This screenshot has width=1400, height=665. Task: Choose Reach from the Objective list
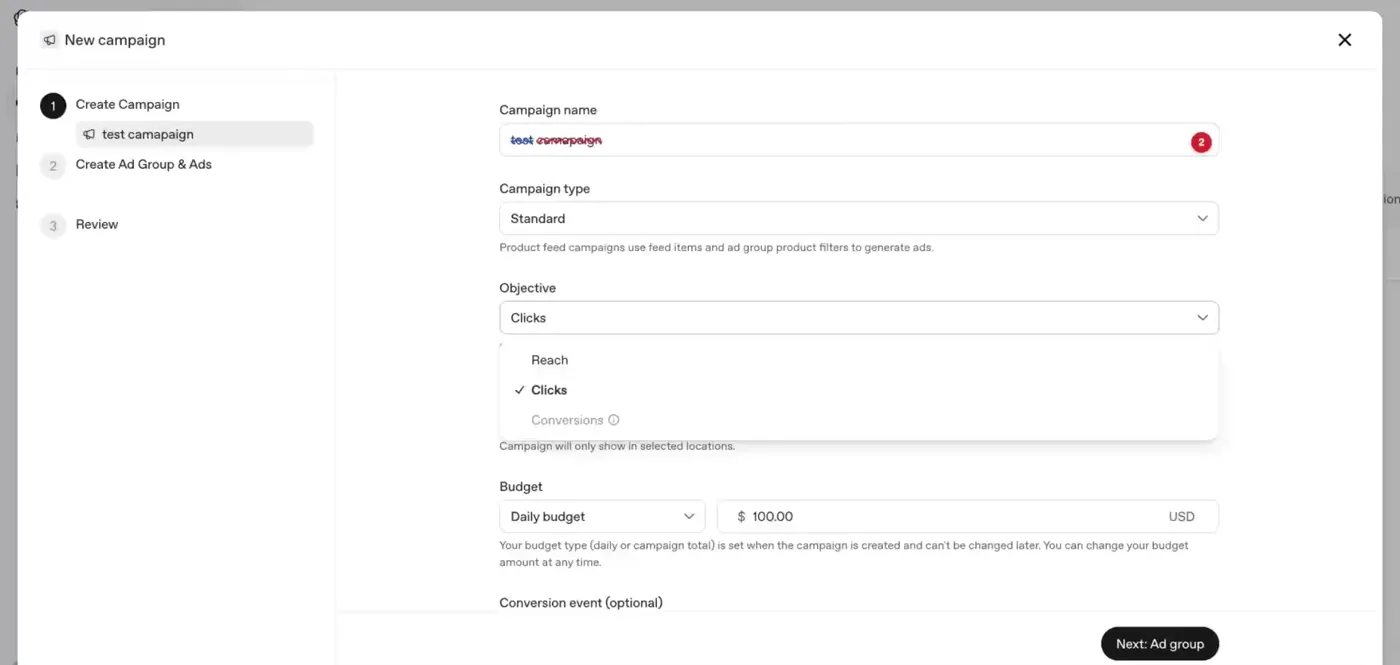(x=859, y=360)
